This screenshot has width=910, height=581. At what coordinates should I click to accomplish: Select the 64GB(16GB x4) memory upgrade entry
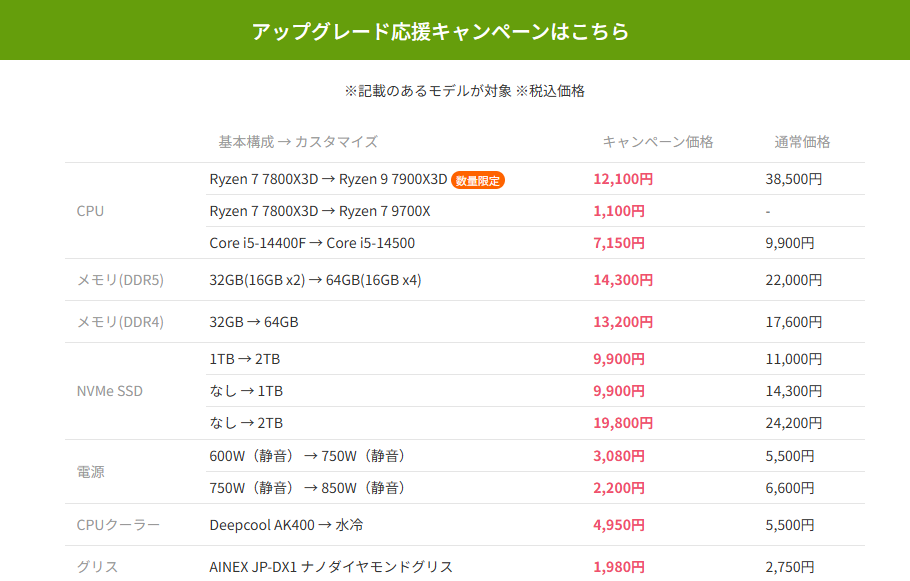313,280
